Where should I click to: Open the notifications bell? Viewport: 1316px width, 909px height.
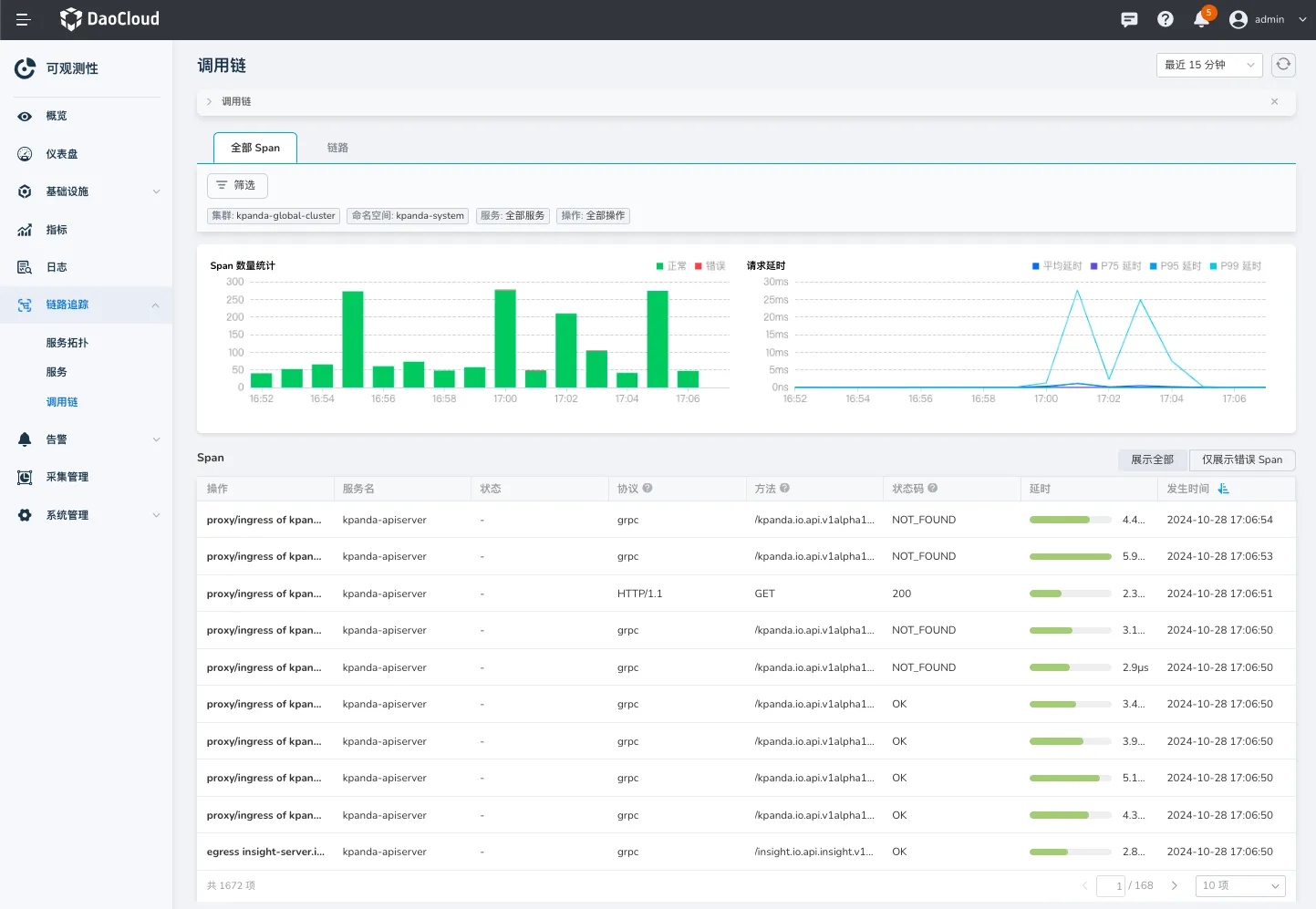point(1201,19)
